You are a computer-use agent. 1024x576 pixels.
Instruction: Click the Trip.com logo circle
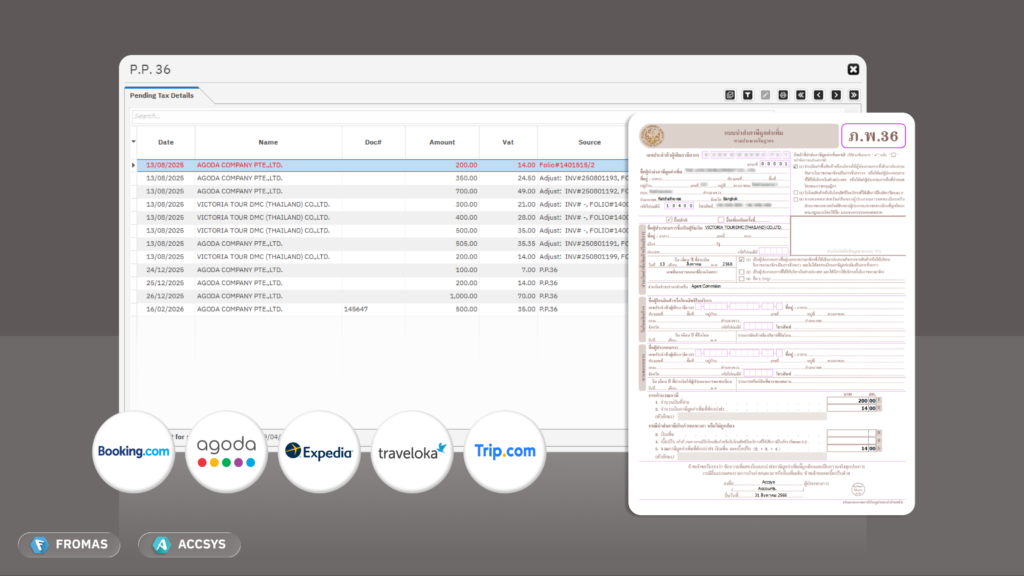504,451
